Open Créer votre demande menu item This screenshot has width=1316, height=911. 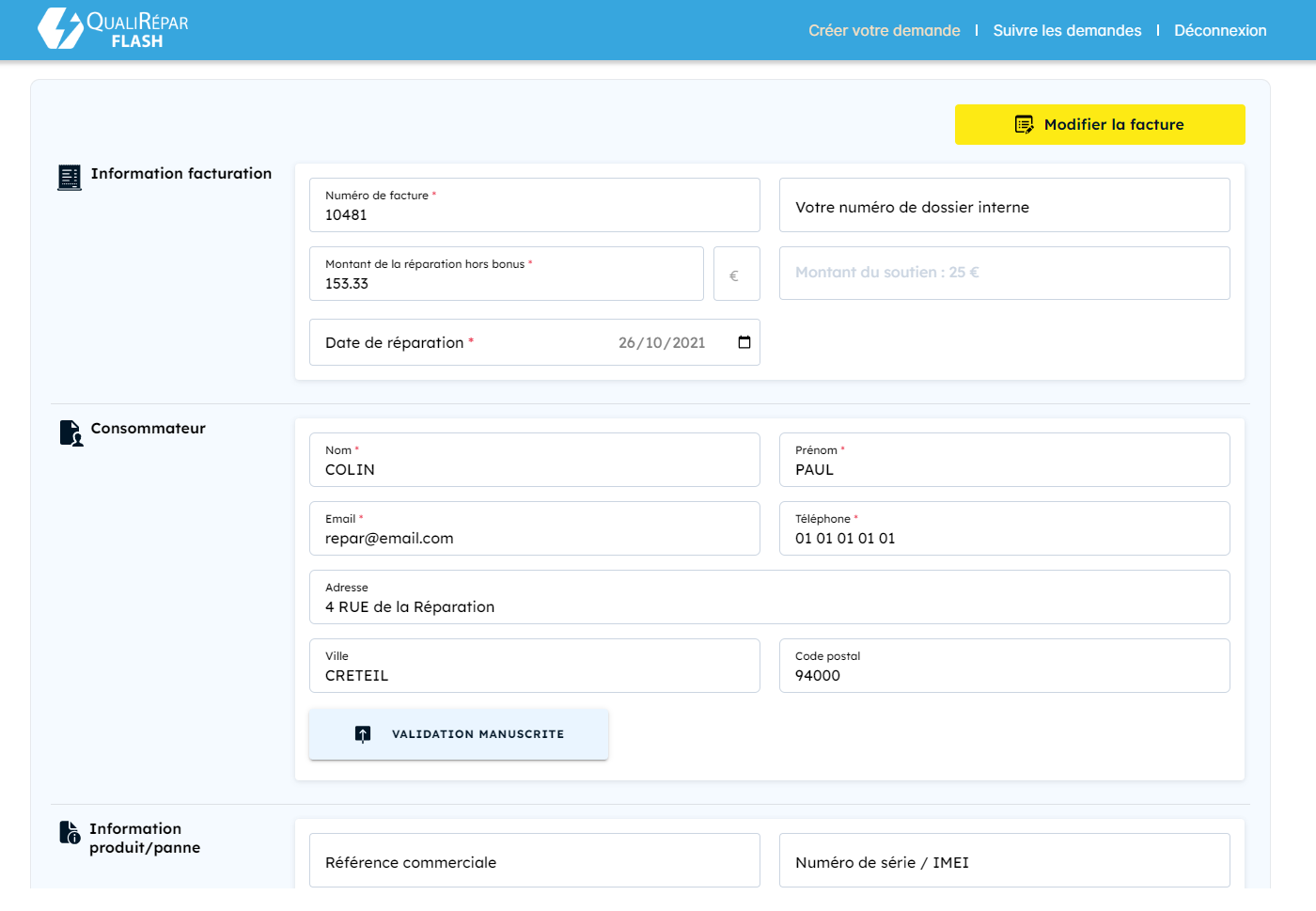(x=884, y=31)
